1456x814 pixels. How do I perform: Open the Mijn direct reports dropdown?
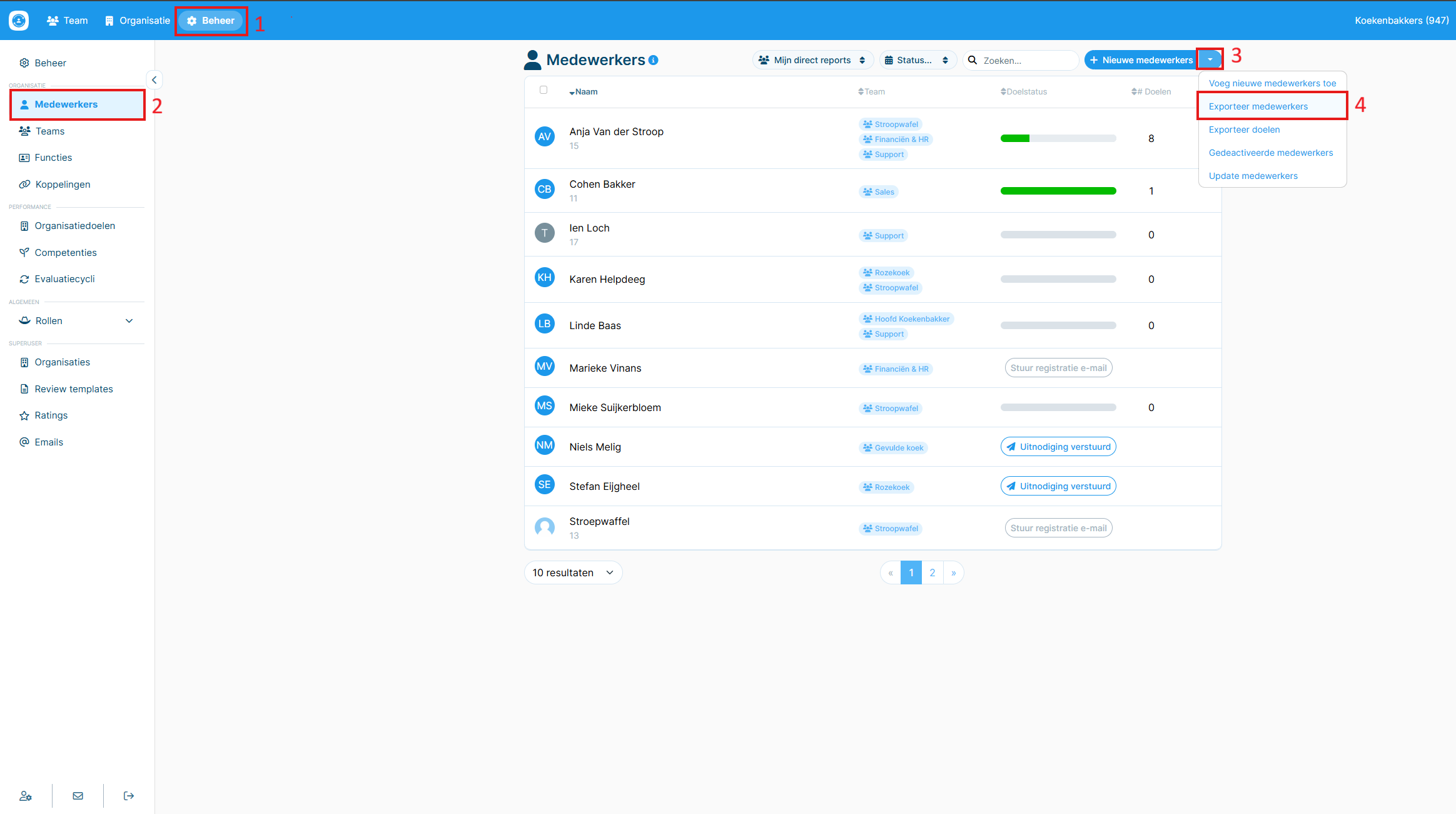(x=812, y=60)
